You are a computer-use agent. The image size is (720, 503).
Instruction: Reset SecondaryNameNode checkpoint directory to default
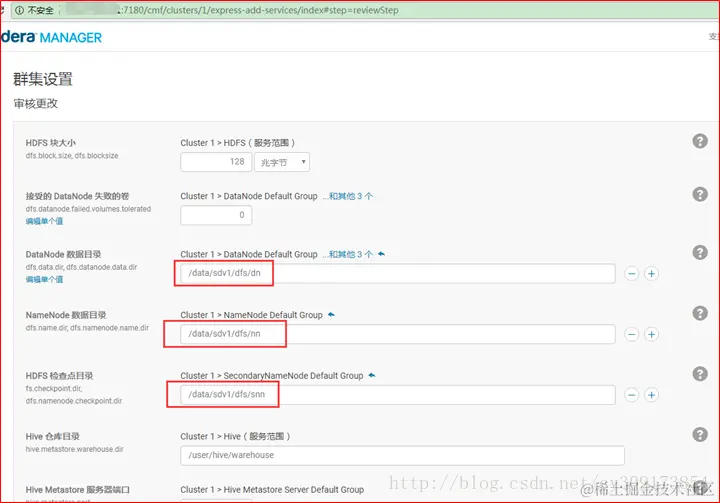tap(372, 375)
